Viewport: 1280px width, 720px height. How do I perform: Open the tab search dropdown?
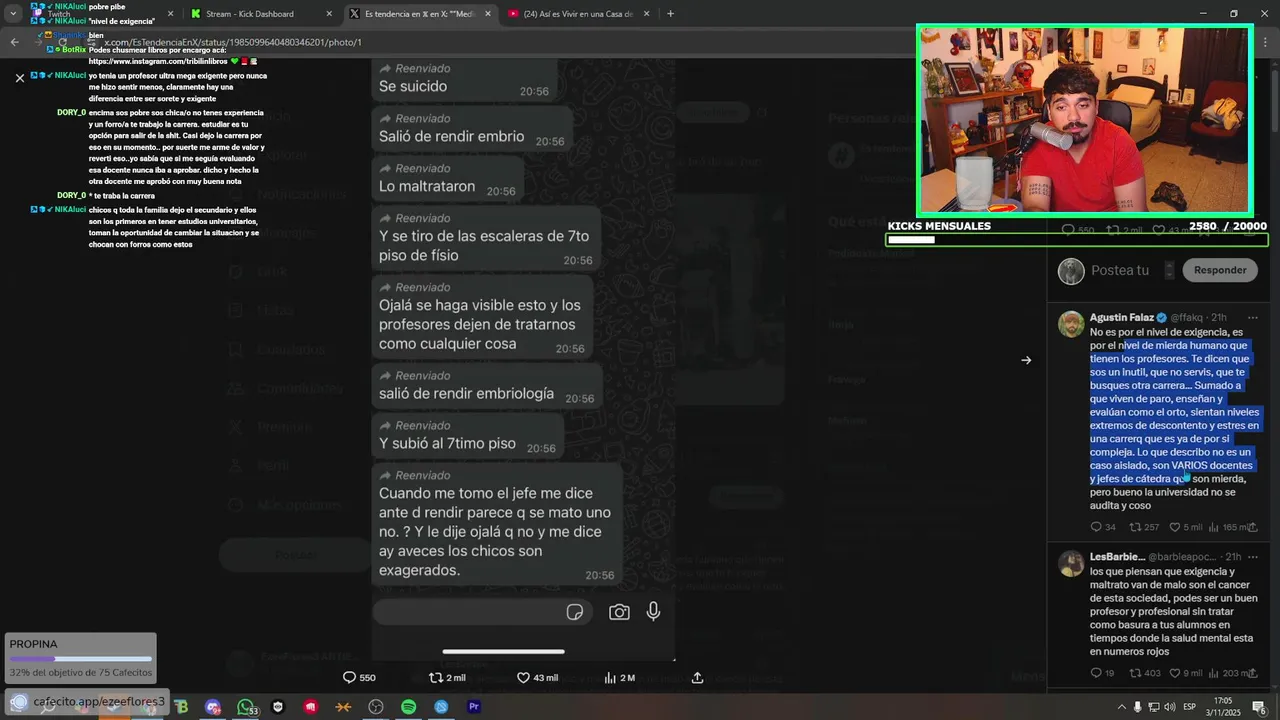tap(13, 14)
